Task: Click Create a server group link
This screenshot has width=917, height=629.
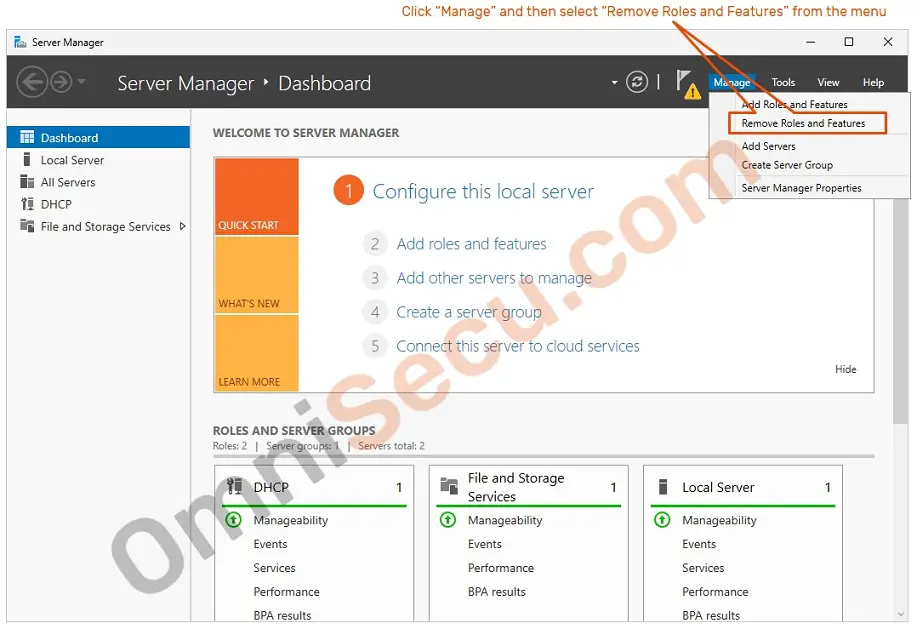Action: point(469,312)
